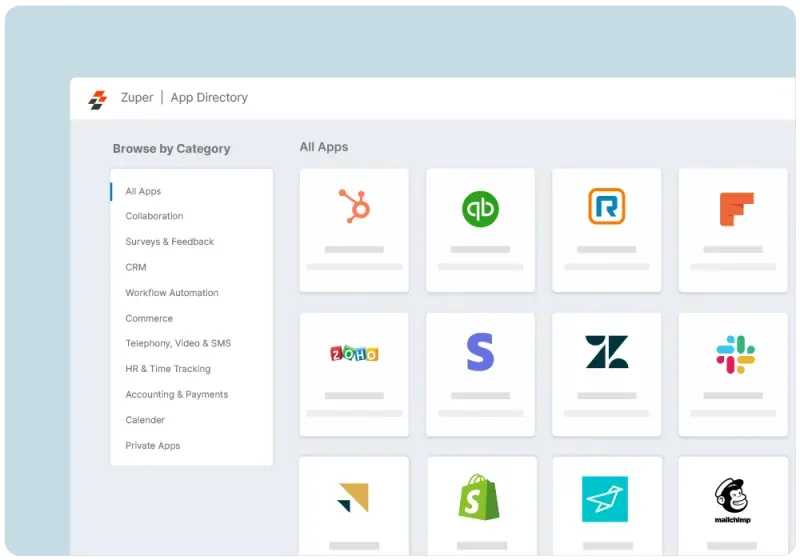Select the blue and orange R app icon
The width and height of the screenshot is (800, 560).
tap(606, 207)
